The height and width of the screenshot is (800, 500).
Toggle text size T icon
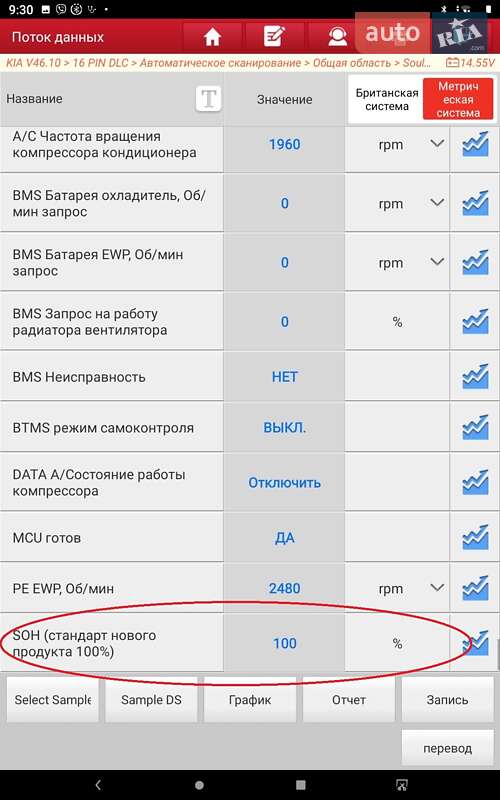click(209, 98)
